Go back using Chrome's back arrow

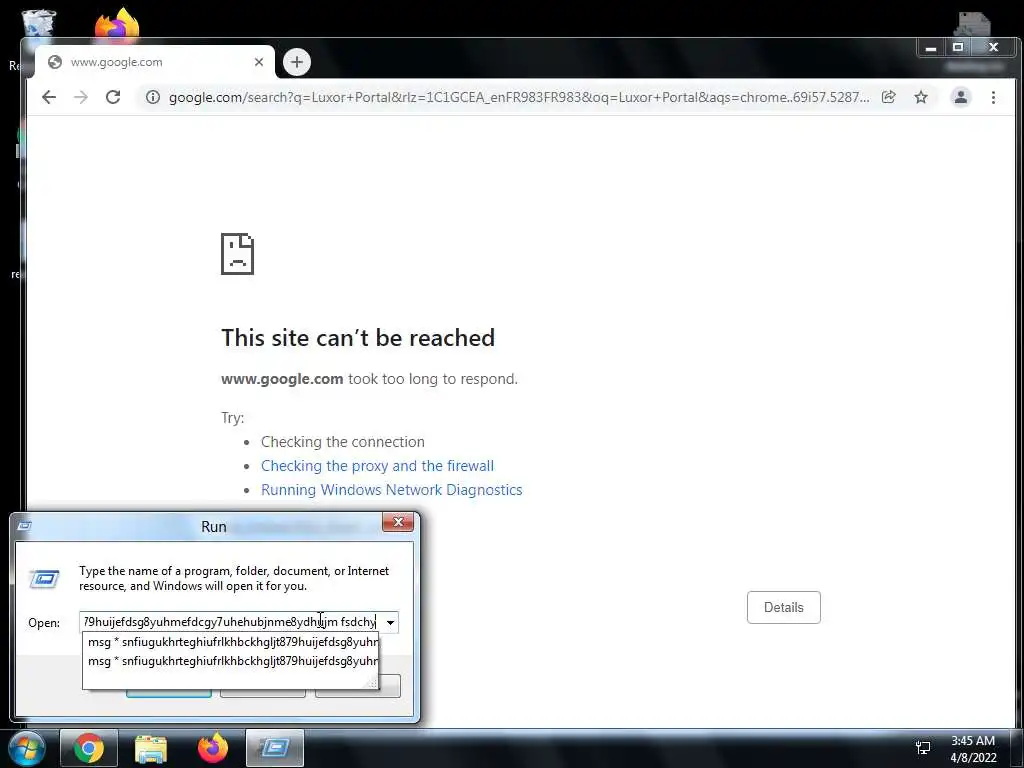[x=49, y=97]
